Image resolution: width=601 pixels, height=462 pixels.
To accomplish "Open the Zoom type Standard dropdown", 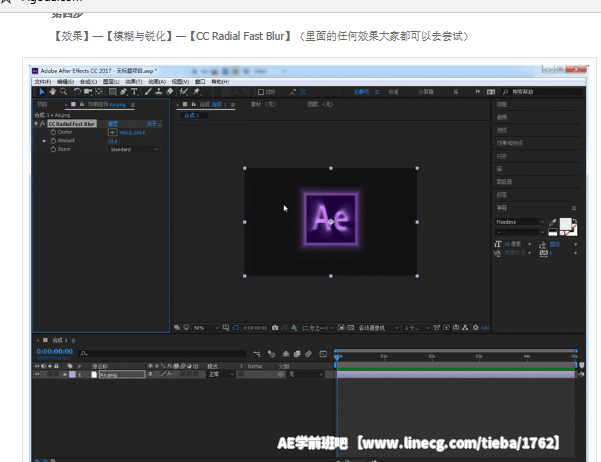I will (134, 149).
